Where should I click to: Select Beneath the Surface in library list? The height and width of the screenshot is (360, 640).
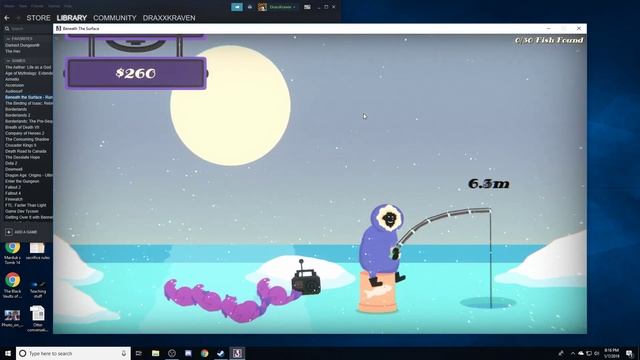click(29, 97)
